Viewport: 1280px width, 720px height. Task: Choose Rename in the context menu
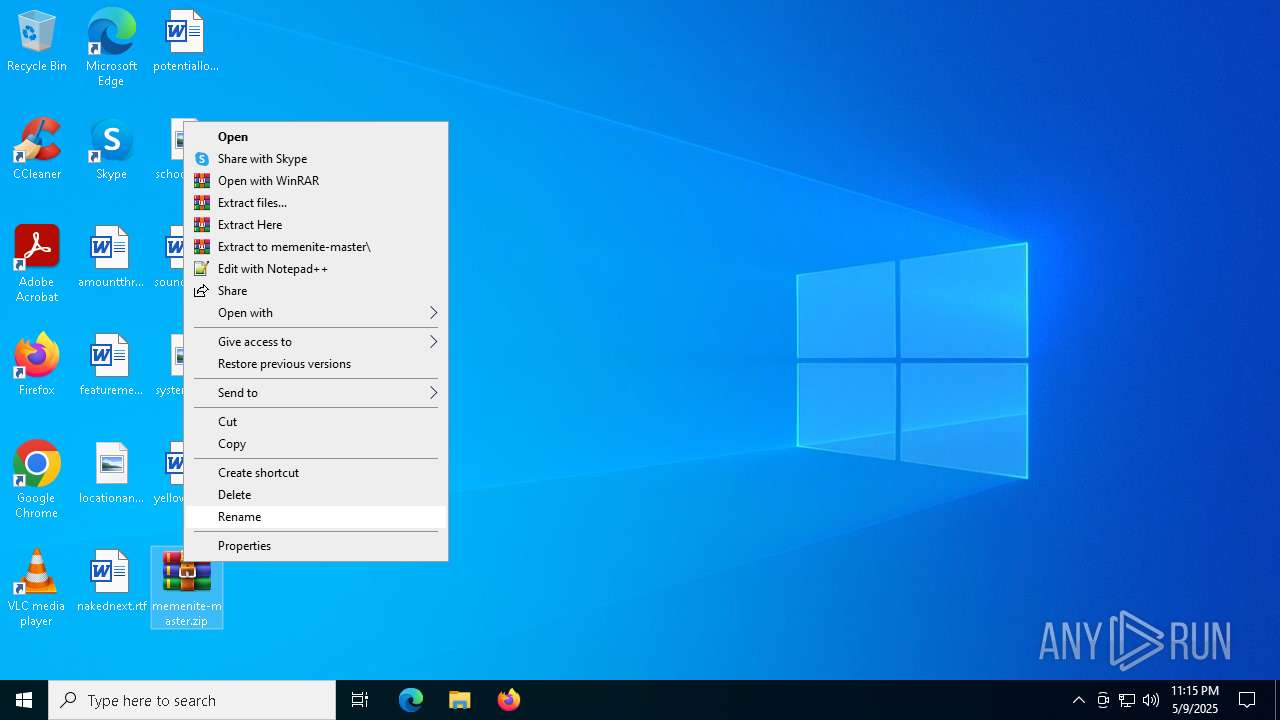(316, 517)
